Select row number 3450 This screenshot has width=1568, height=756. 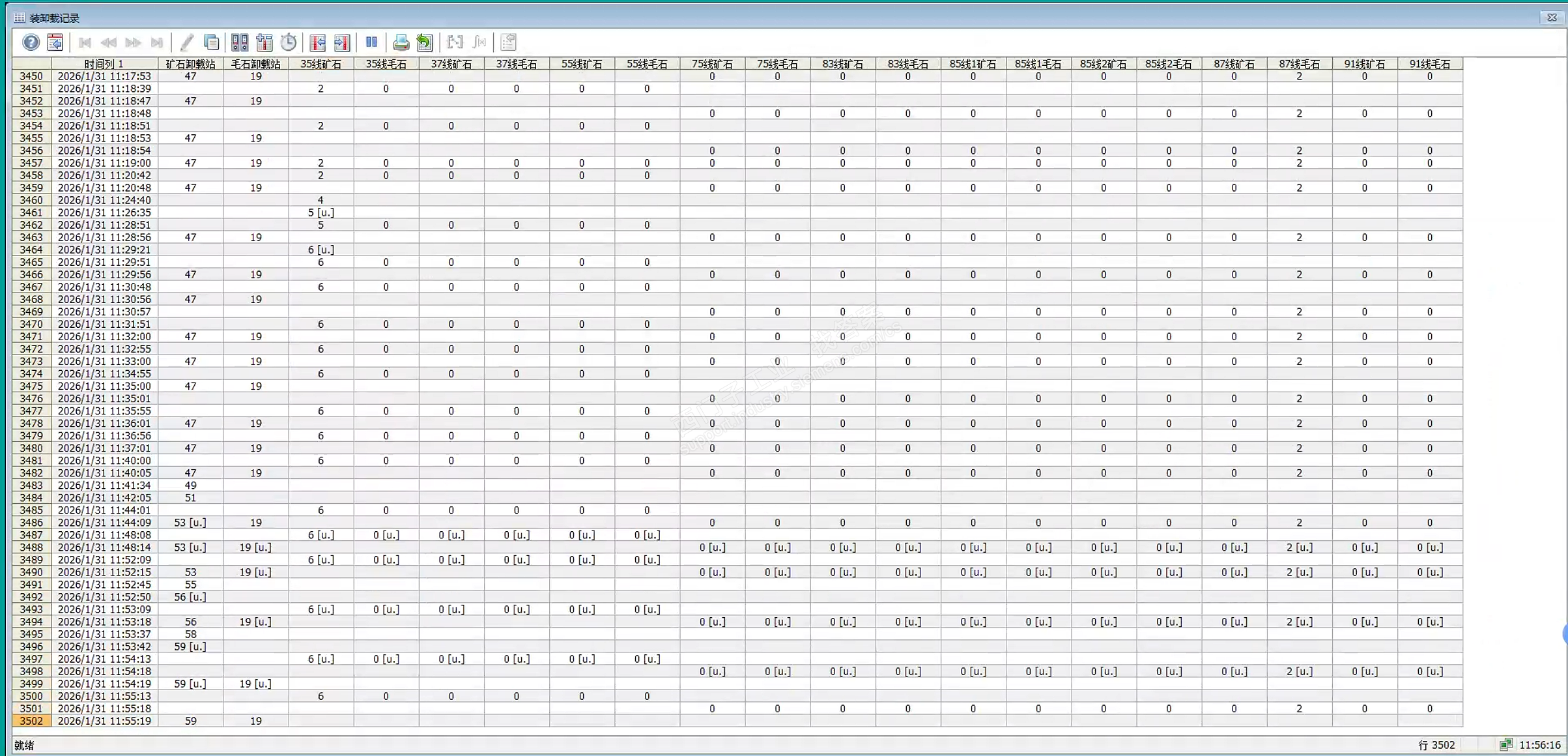point(31,76)
